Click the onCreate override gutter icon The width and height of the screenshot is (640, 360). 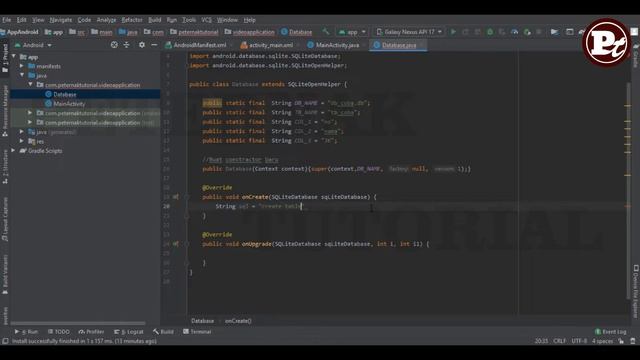pos(176,197)
